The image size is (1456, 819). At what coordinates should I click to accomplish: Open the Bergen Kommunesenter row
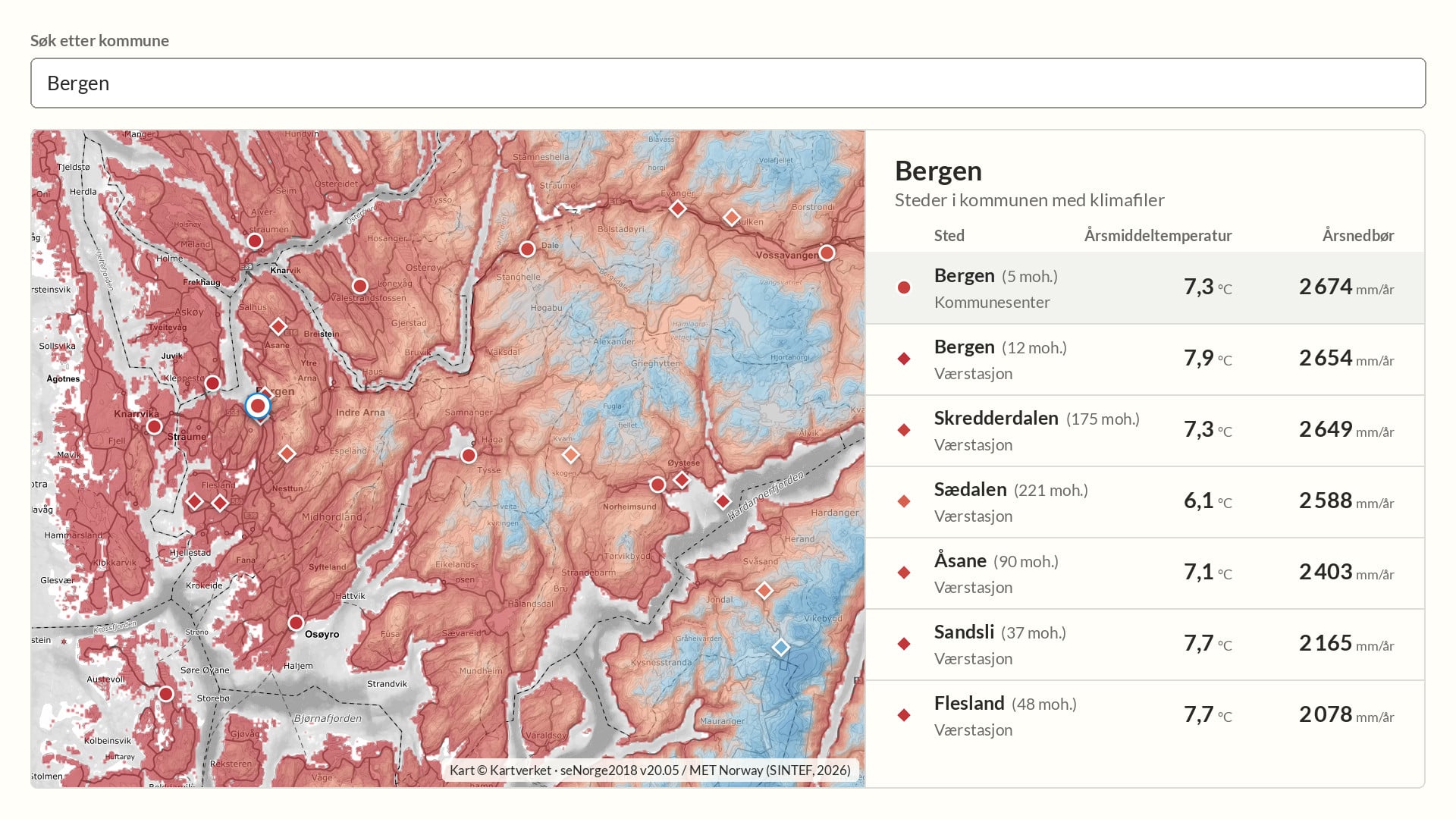(x=1145, y=288)
